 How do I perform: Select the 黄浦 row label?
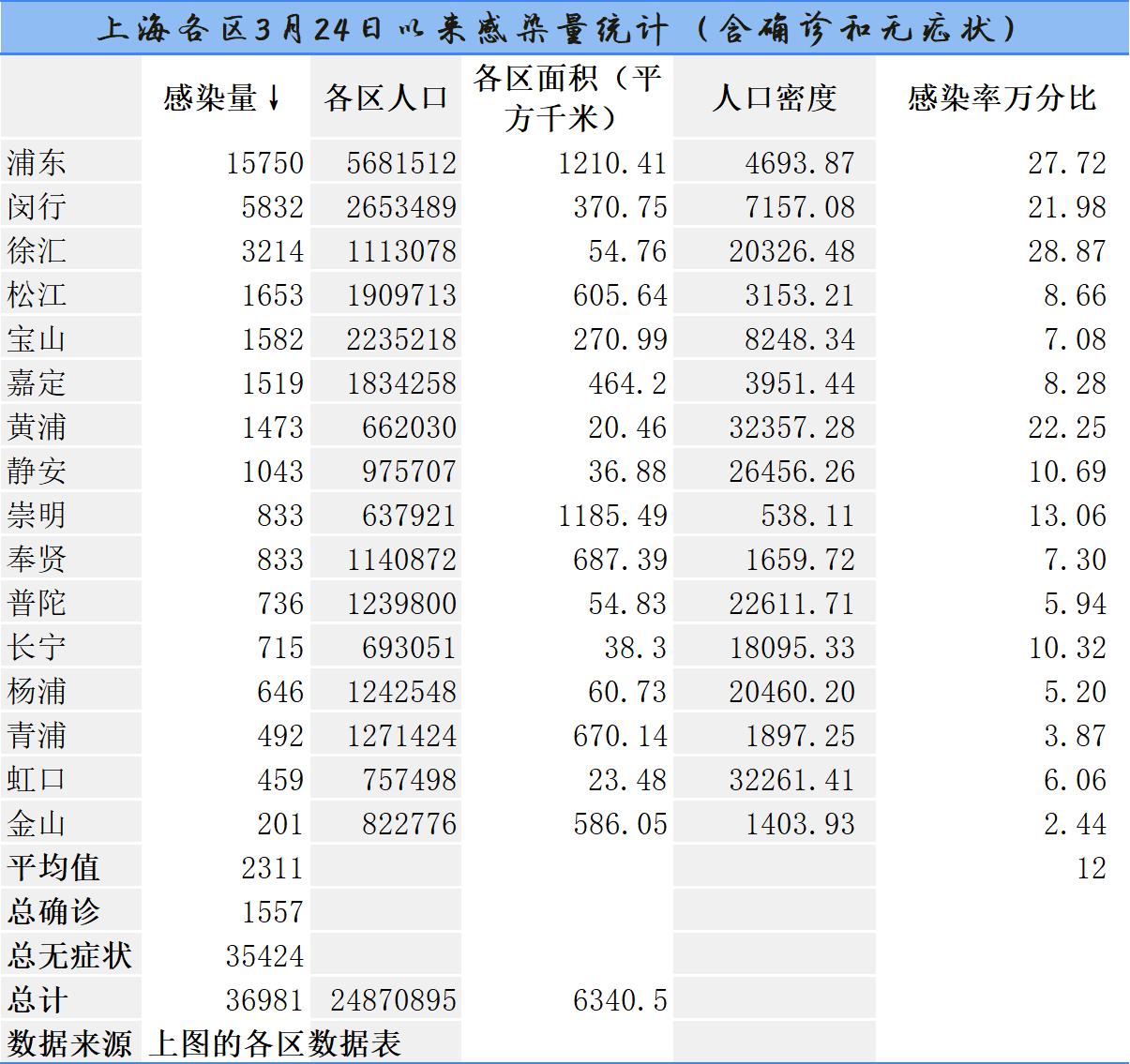pyautogui.click(x=37, y=427)
